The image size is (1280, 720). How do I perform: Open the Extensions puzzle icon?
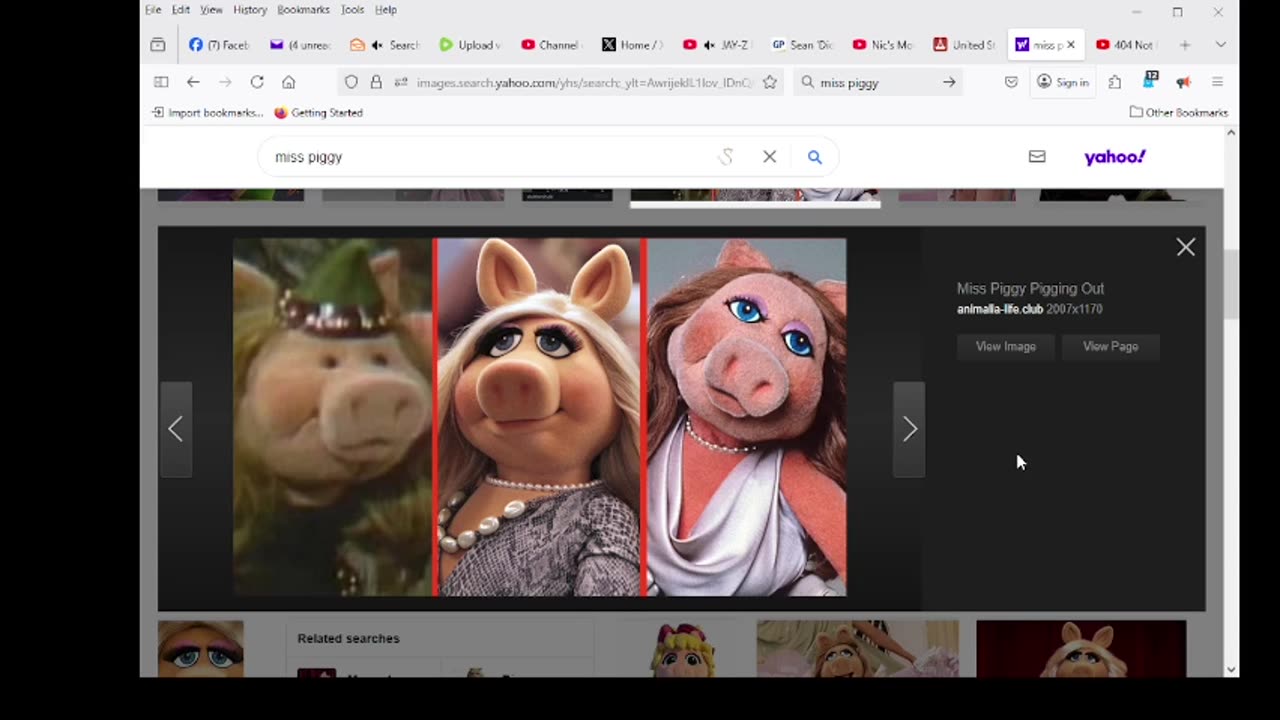(1115, 82)
